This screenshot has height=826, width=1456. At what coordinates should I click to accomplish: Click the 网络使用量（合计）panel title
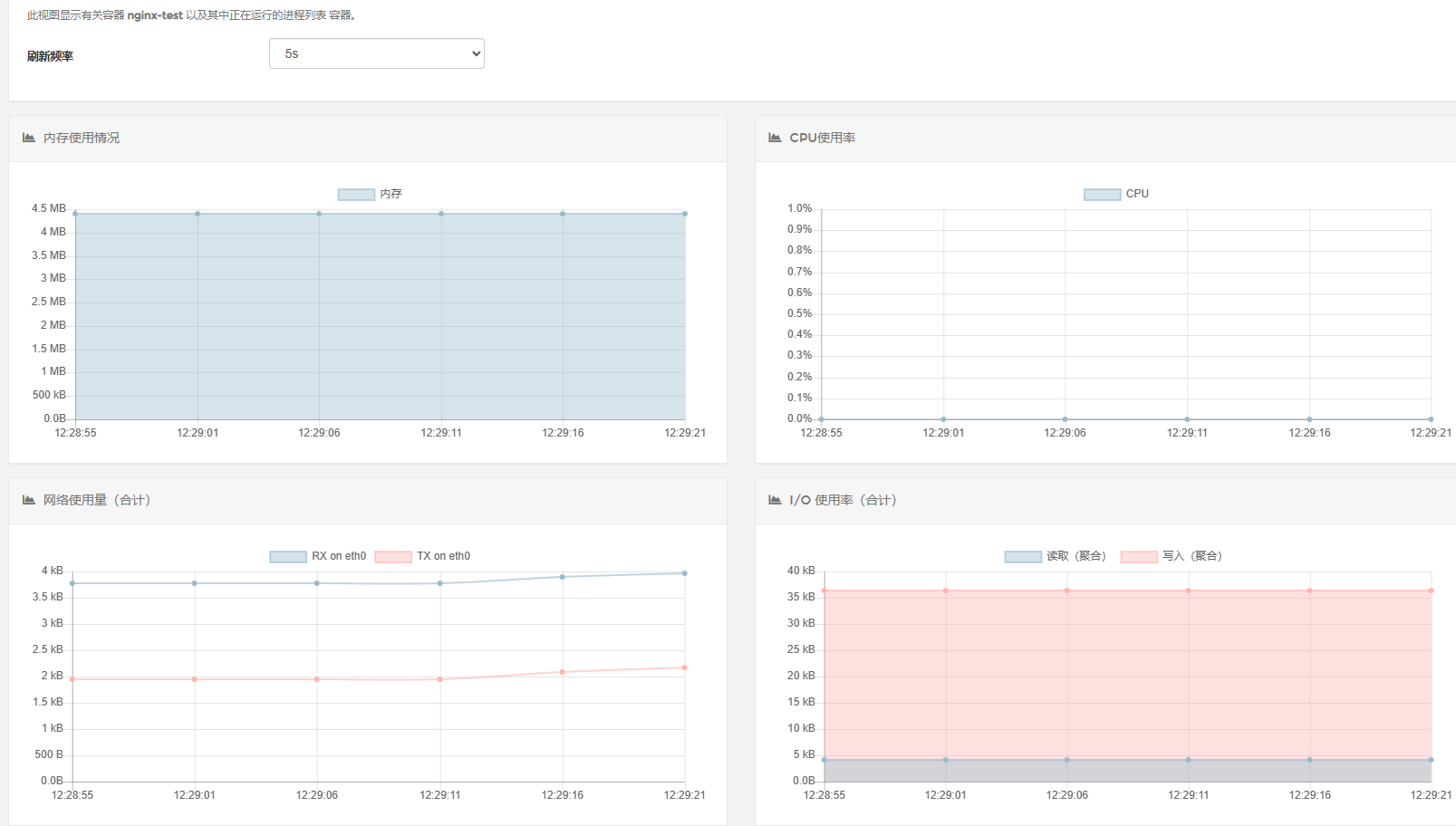tap(97, 500)
